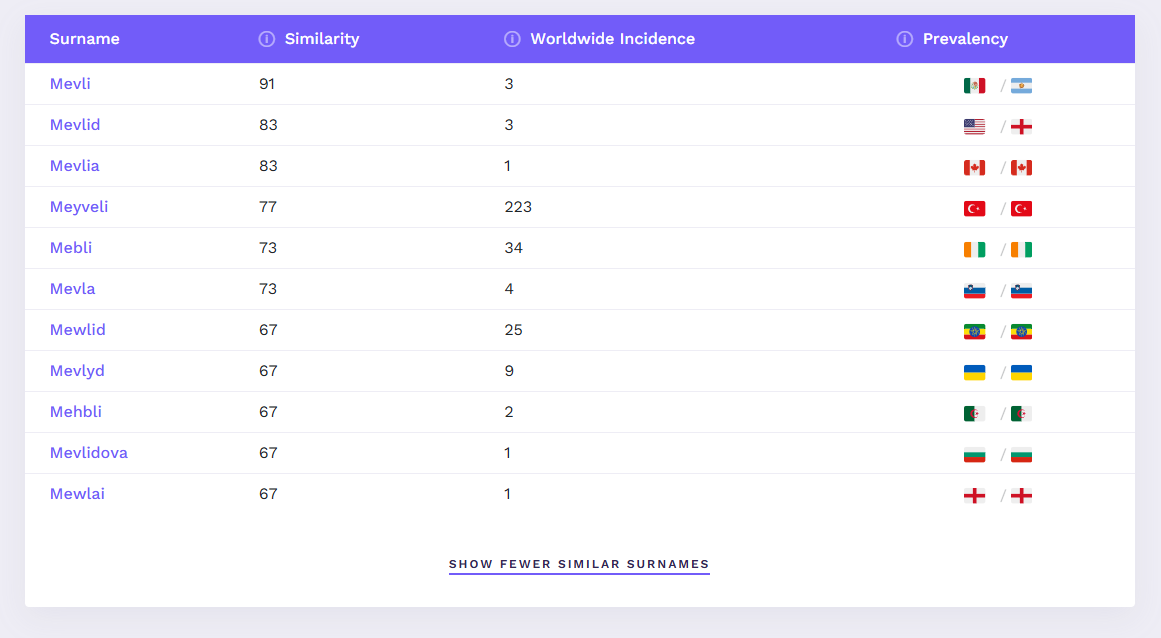This screenshot has width=1161, height=638.
Task: Click first Algeria flag in Mehbli row
Action: click(x=974, y=414)
